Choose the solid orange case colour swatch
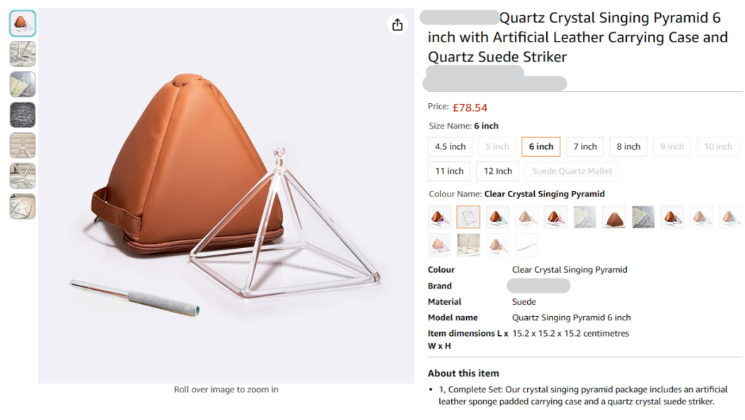Screen dimensions: 745x420 pyautogui.click(x=614, y=217)
